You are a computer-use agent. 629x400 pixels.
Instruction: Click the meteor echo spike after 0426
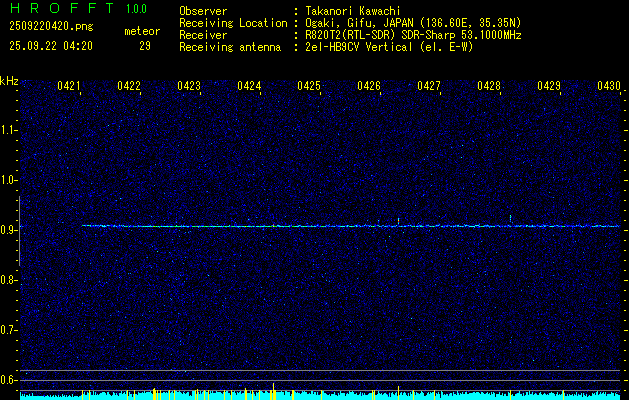pyautogui.click(x=398, y=222)
